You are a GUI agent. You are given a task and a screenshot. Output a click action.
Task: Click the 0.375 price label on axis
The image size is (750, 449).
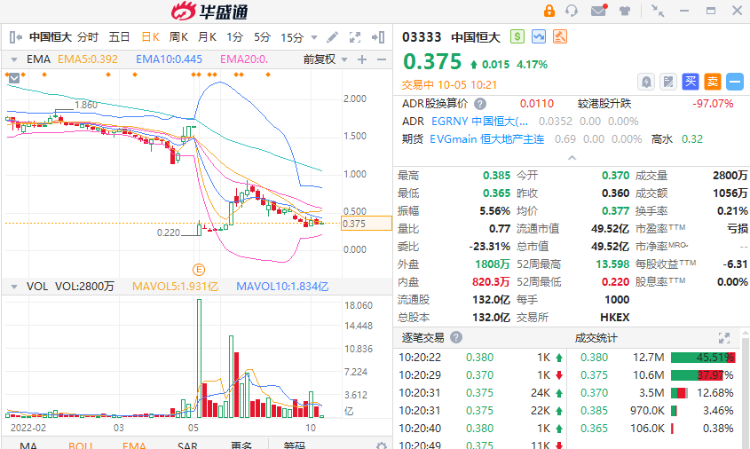pyautogui.click(x=366, y=224)
